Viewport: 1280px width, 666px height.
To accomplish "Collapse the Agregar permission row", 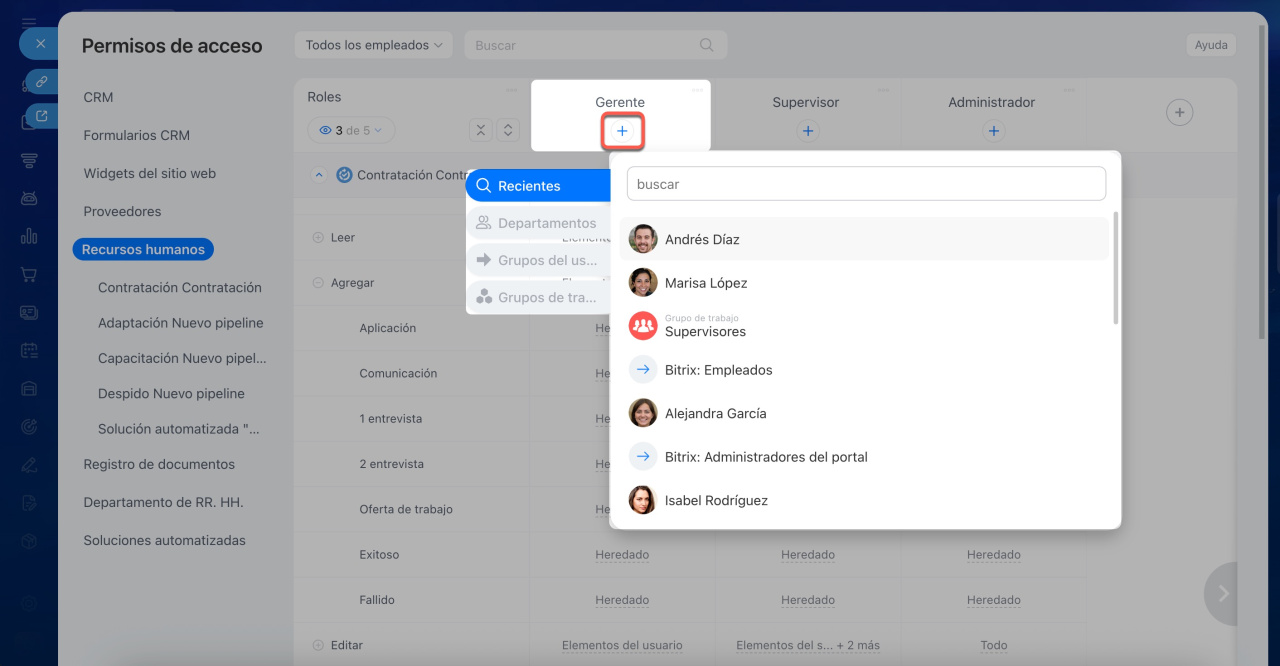I will [x=318, y=283].
